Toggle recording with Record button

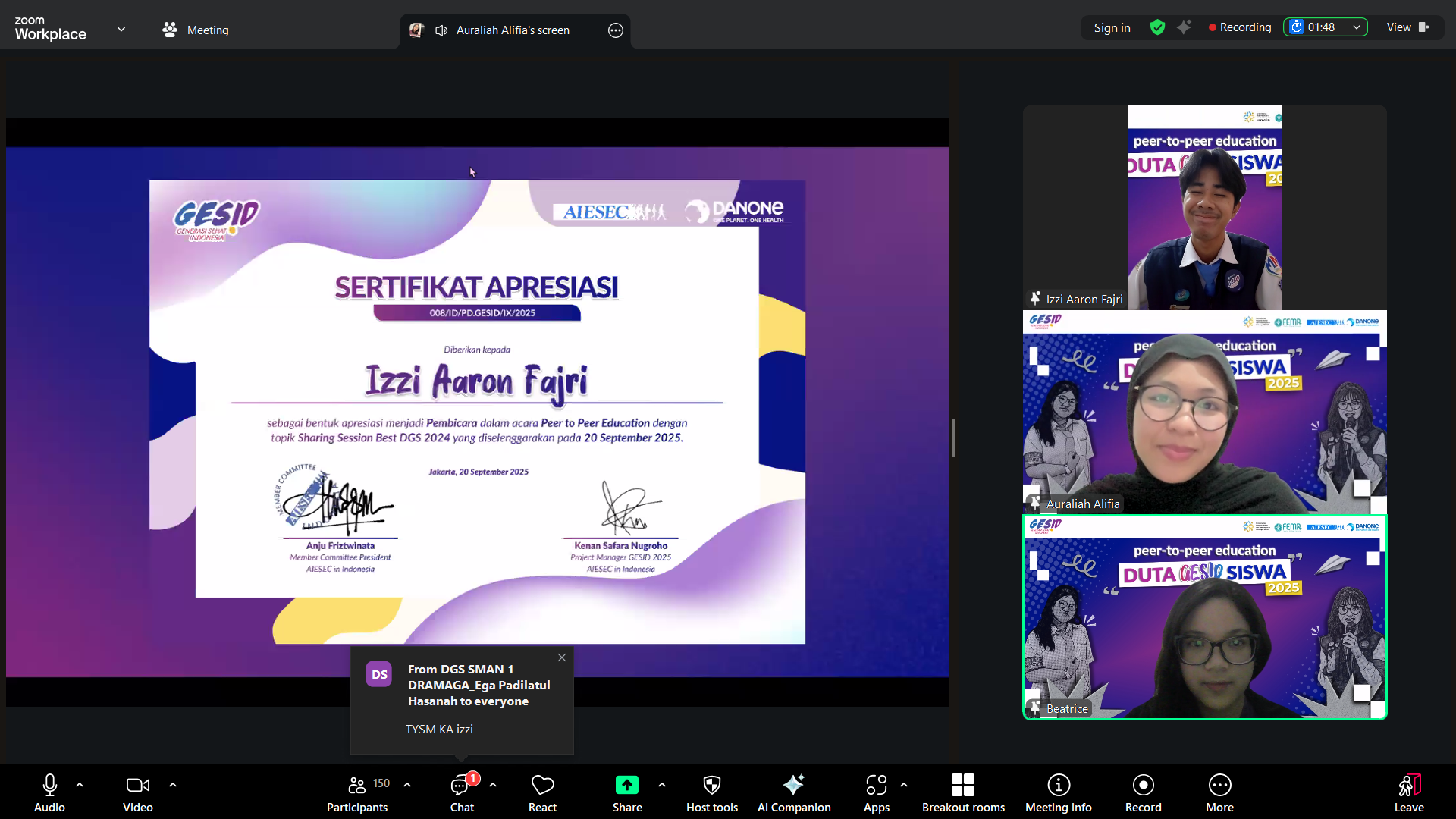(x=1143, y=786)
